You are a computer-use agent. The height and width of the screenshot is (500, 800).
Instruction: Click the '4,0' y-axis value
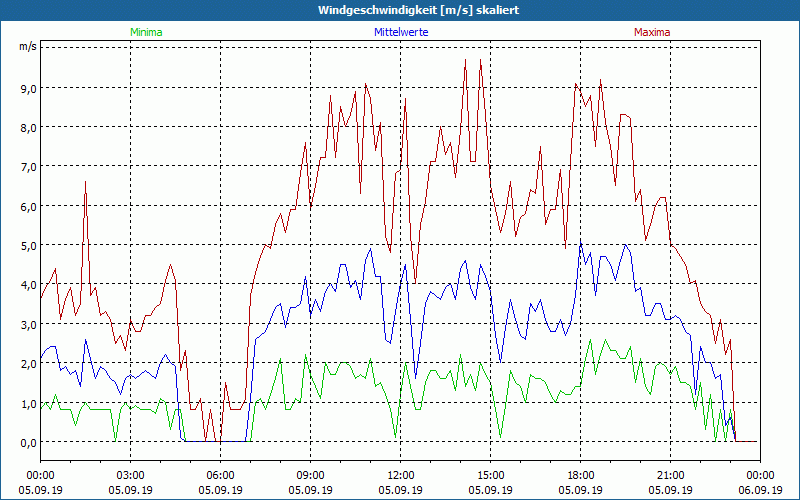point(29,285)
